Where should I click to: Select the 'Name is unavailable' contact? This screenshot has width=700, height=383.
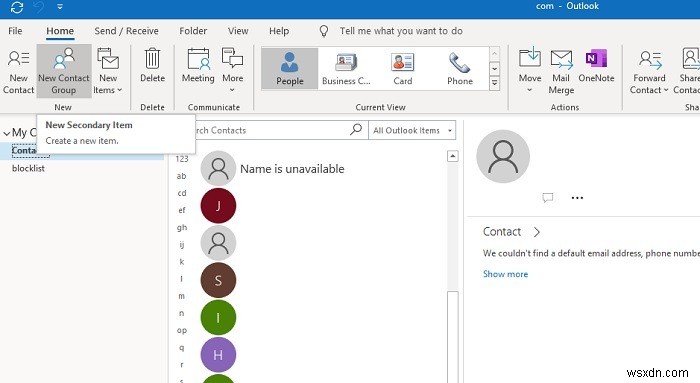[292, 169]
